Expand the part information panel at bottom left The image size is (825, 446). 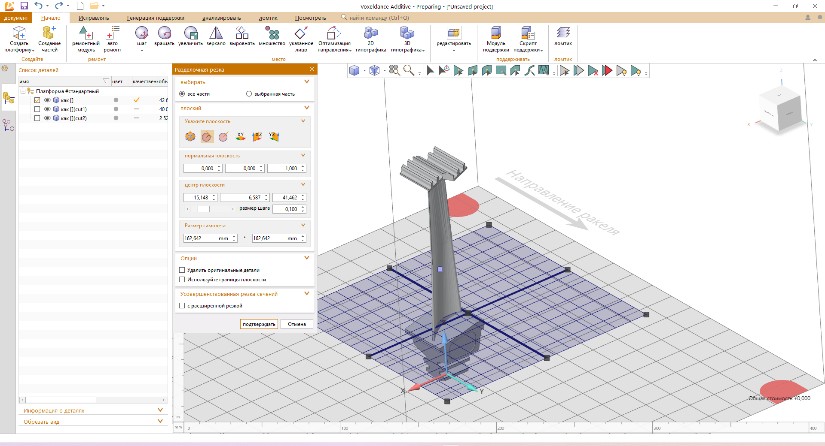tap(160, 409)
